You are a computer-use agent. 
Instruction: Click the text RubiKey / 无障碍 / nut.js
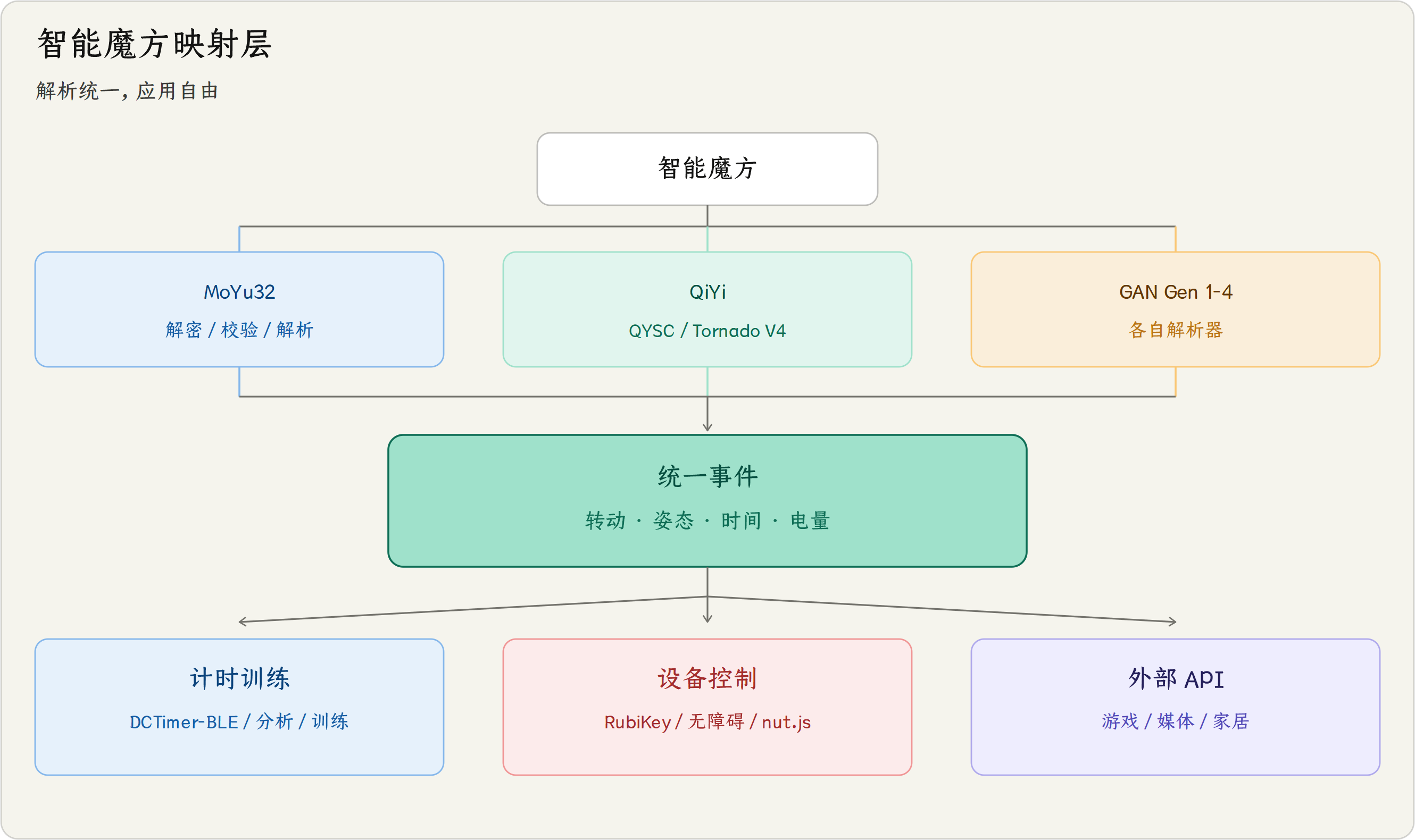click(707, 721)
